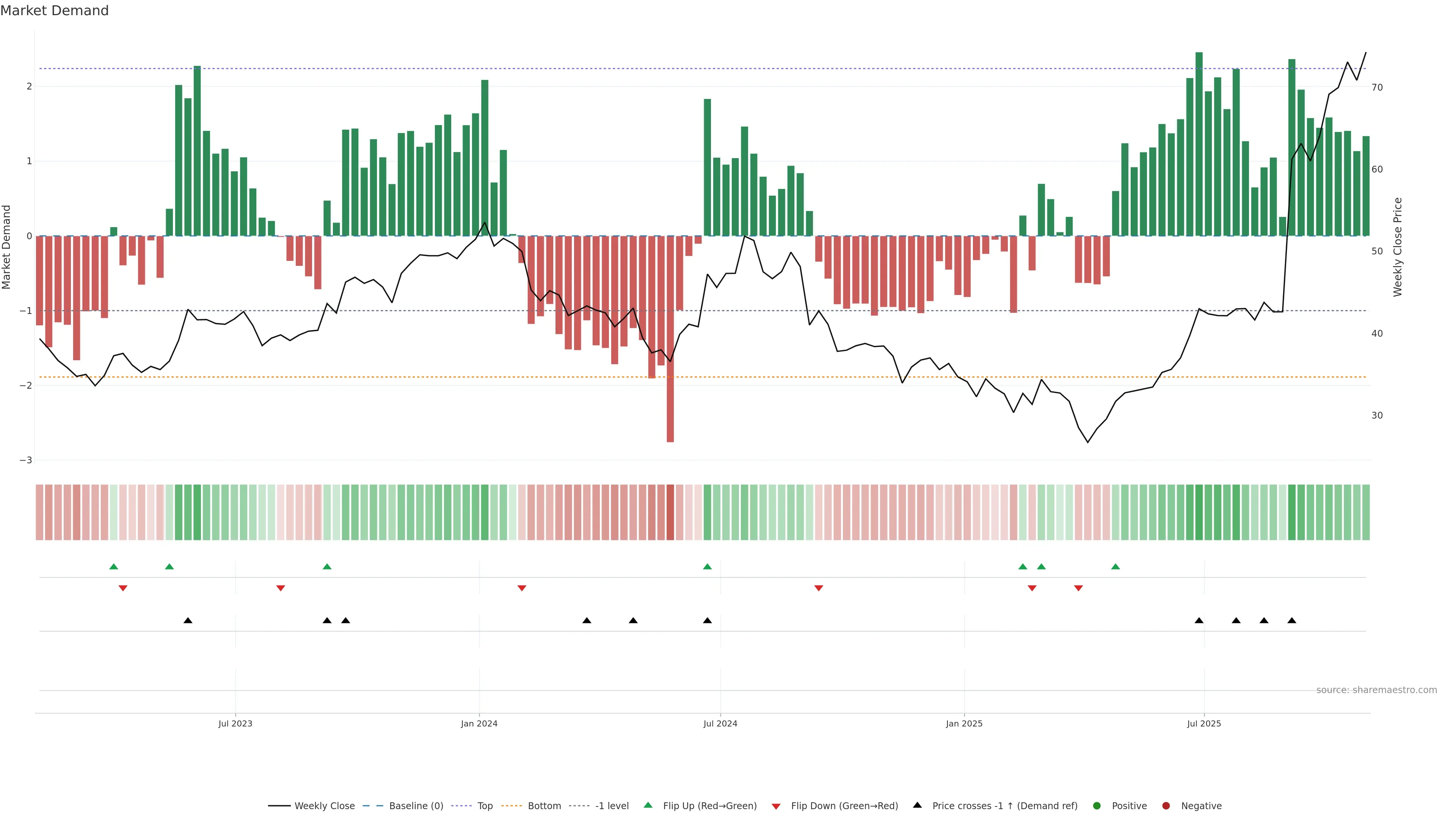This screenshot has width=1456, height=819.
Task: Toggle the Top dotted line legend entry
Action: coord(485,805)
